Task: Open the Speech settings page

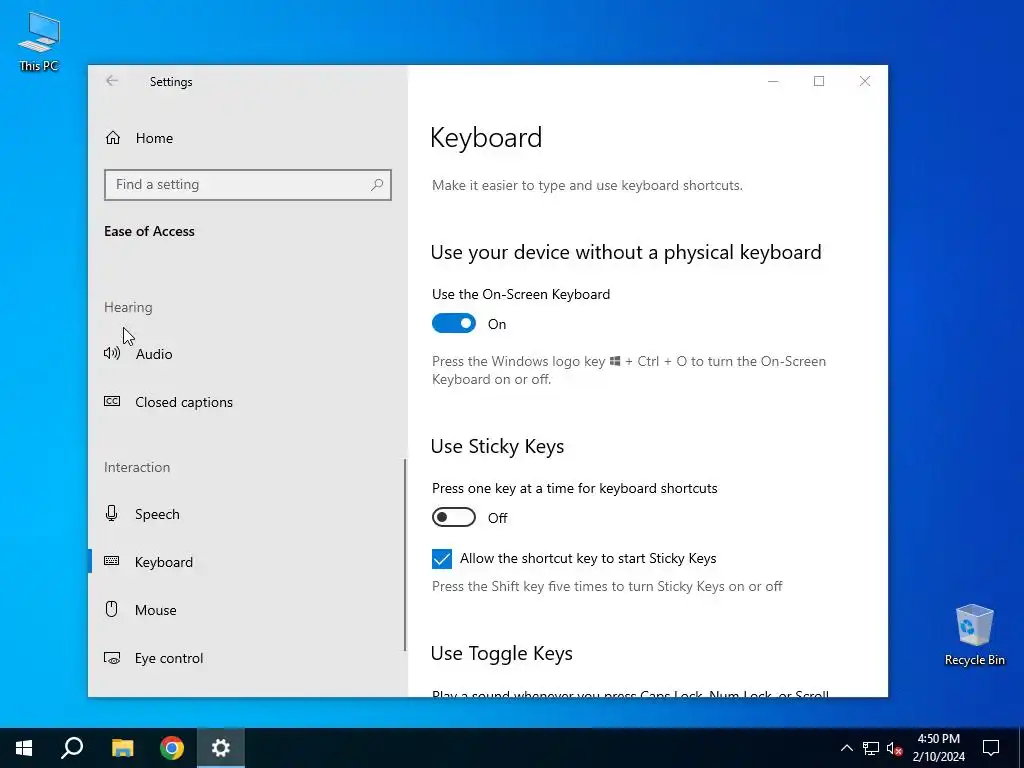Action: 247,514
